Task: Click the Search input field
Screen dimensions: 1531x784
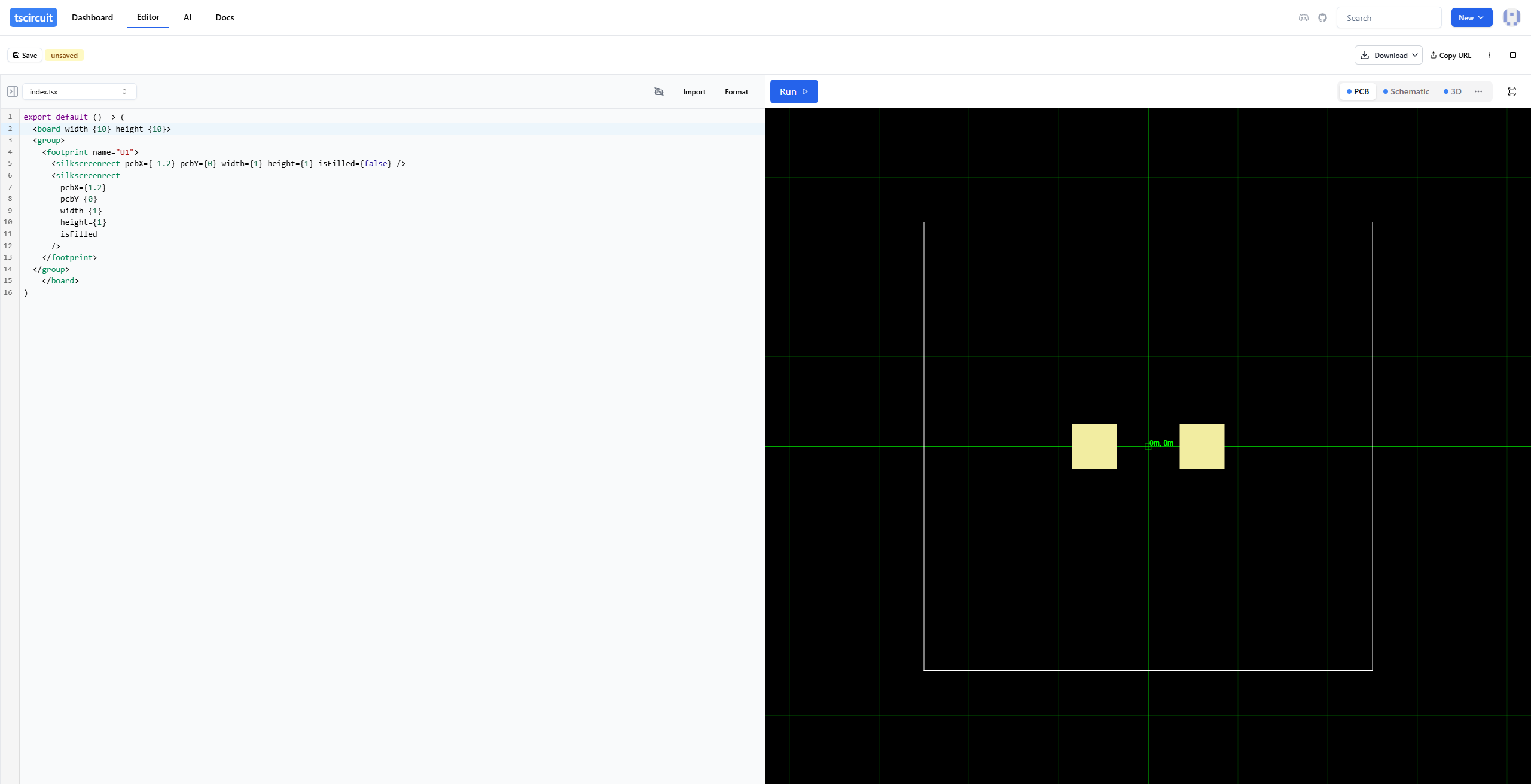Action: pos(1389,18)
